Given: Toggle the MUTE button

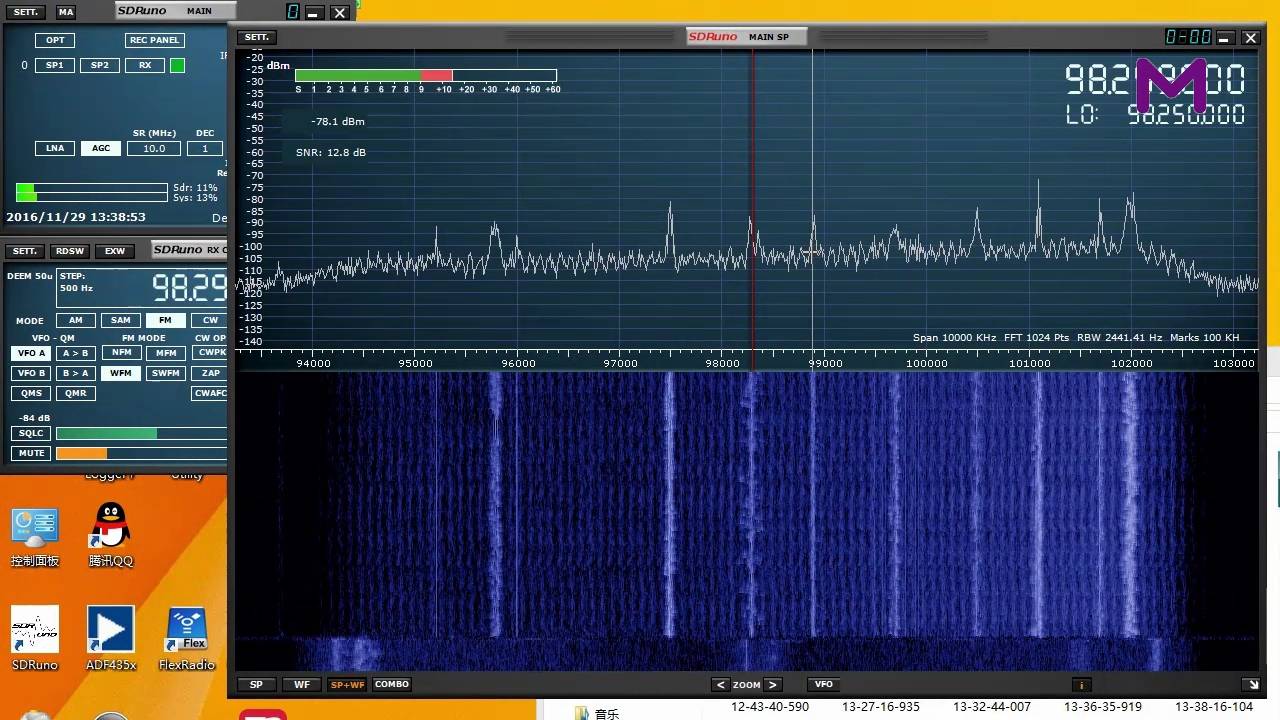Looking at the screenshot, I should click(x=31, y=453).
